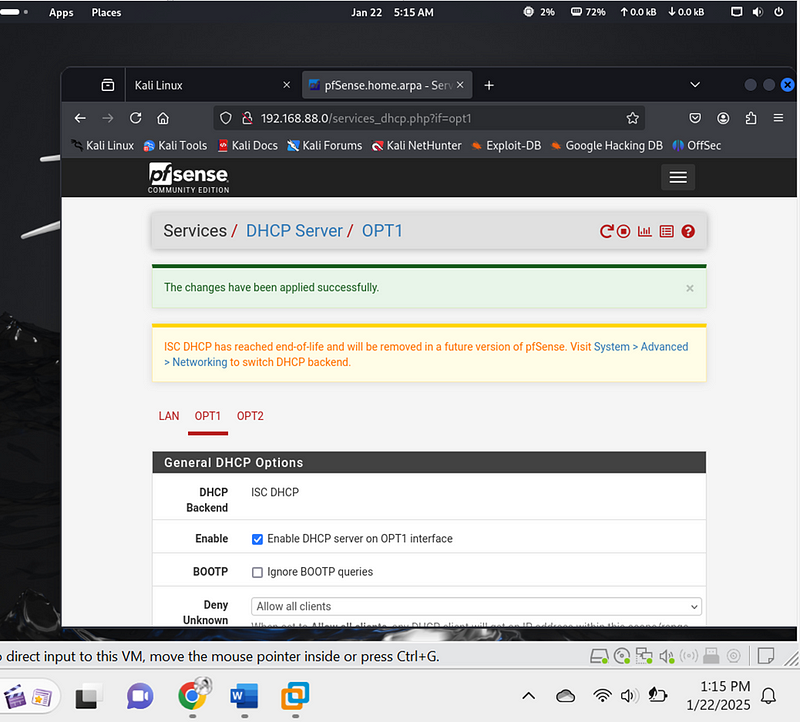The image size is (800, 722).
Task: Open the Kali Linux bookmark
Action: pos(103,145)
